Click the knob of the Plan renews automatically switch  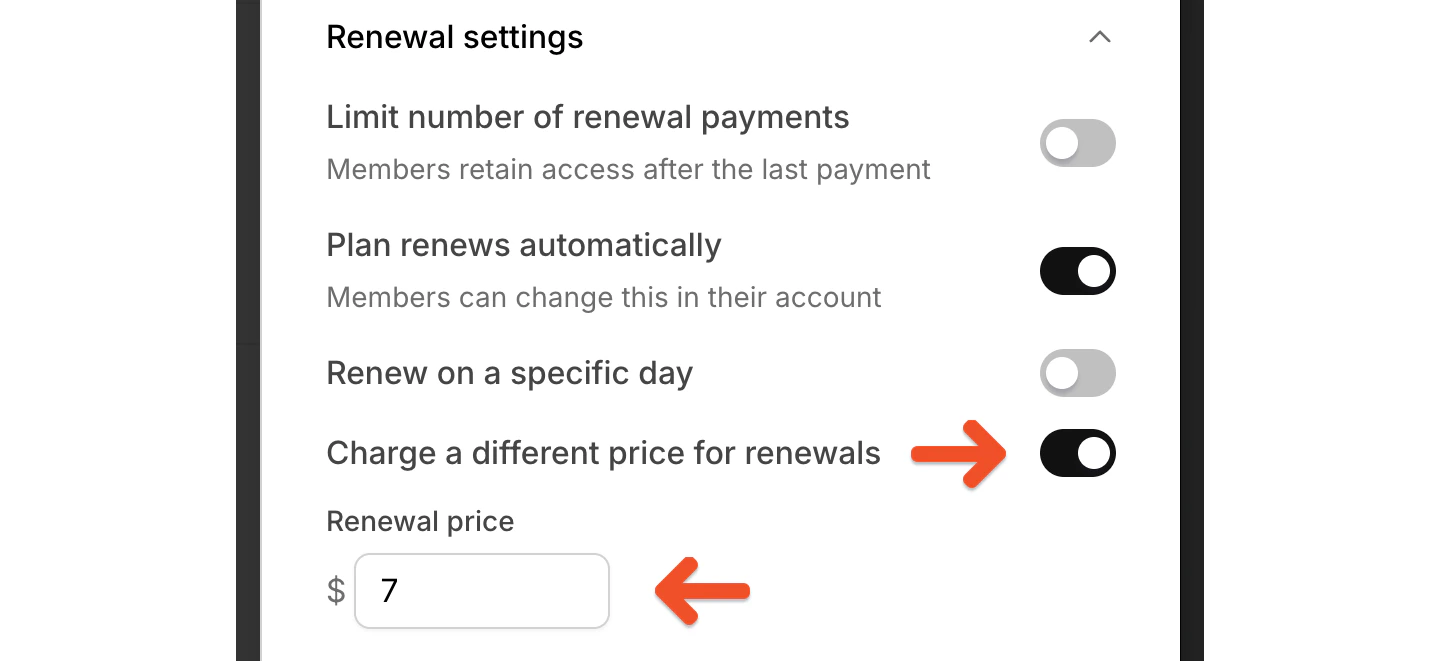(x=1095, y=271)
